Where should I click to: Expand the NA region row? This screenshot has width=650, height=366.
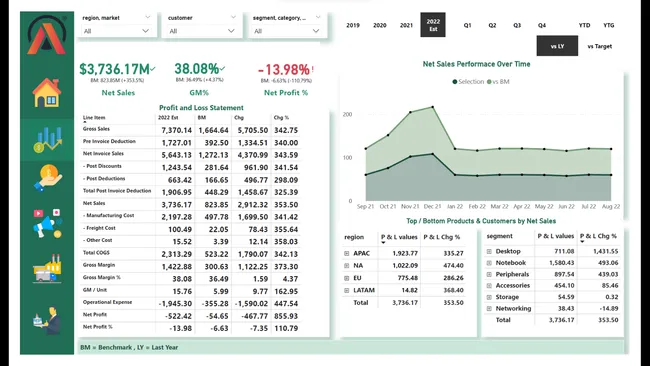click(347, 265)
